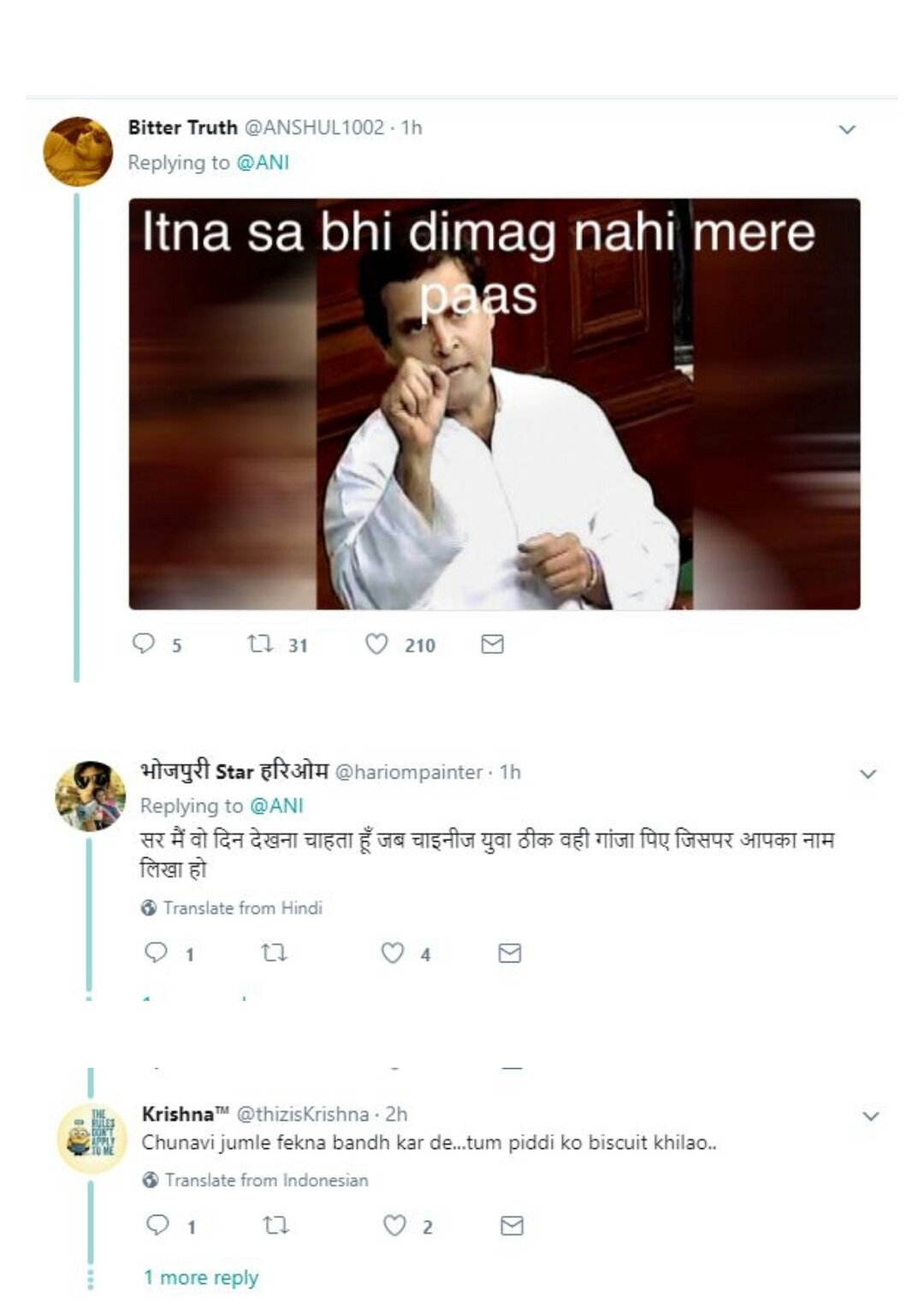Open more options for Bitter Truth's tweet
The height and width of the screenshot is (1315, 924).
[x=847, y=130]
